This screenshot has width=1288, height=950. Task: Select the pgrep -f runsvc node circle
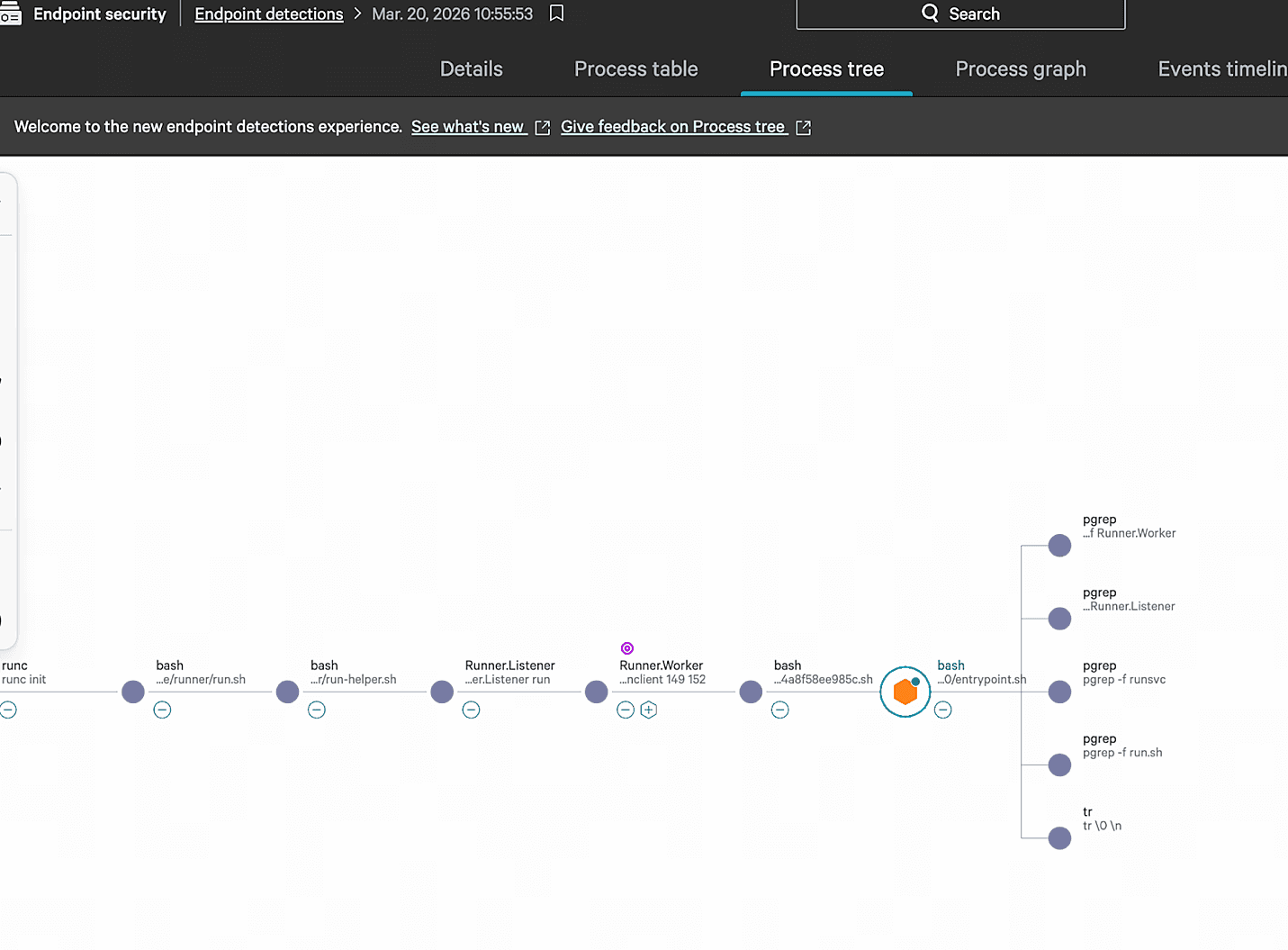coord(1059,692)
